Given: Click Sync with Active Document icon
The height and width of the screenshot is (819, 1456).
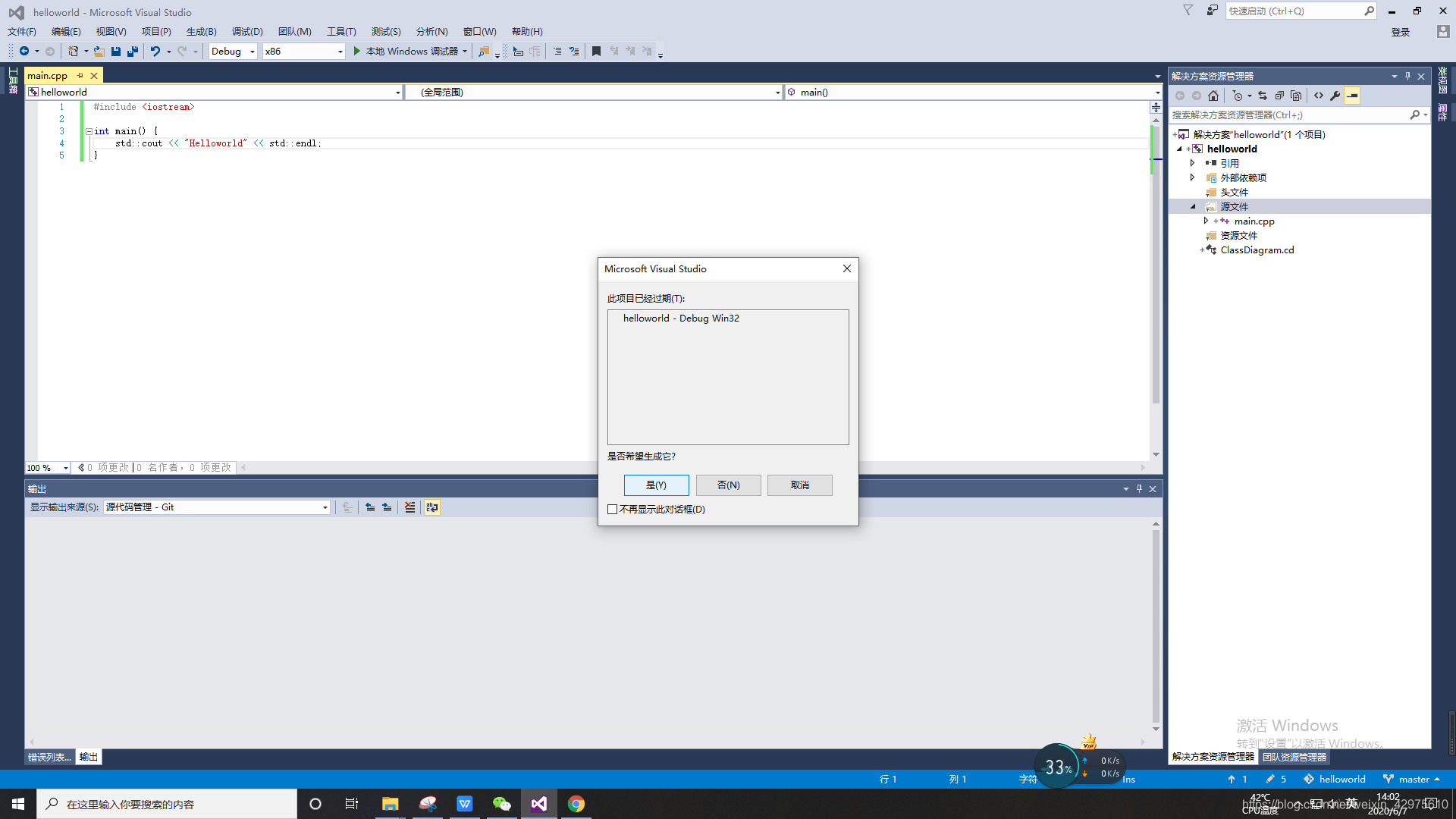Looking at the screenshot, I should pos(1263,96).
